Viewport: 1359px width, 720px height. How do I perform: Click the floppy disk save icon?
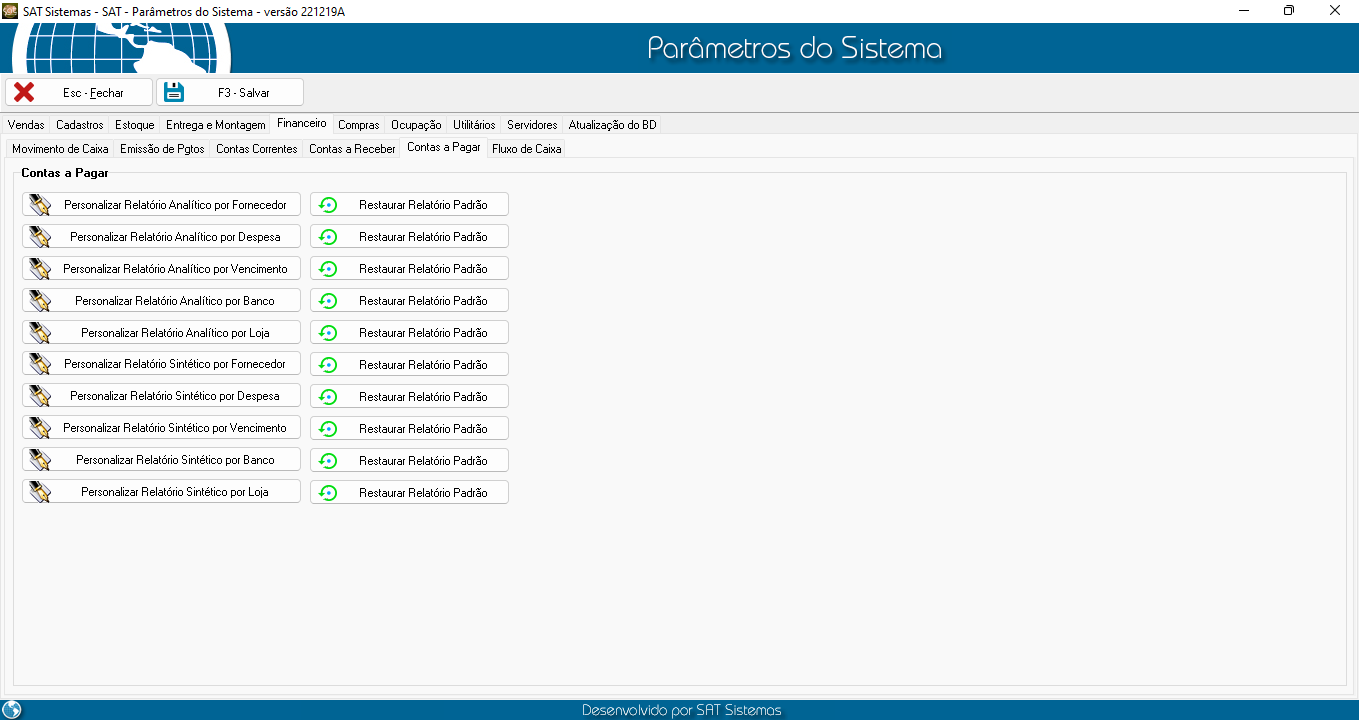click(174, 92)
